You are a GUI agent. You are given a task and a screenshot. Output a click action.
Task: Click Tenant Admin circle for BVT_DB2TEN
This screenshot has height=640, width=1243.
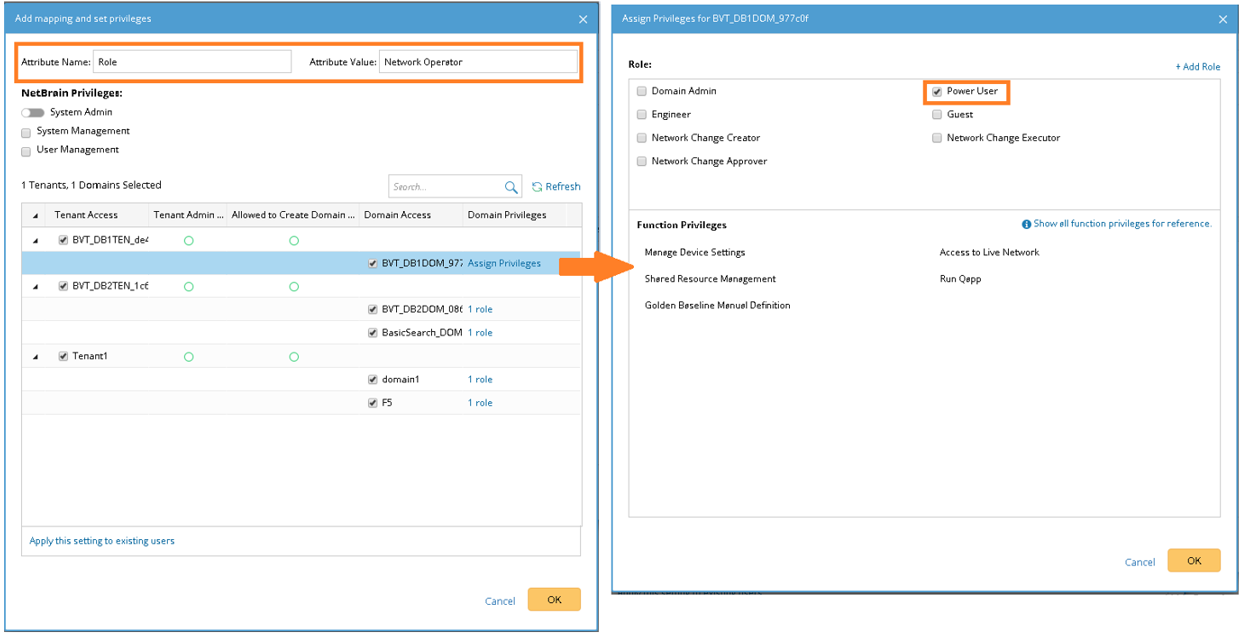coord(188,286)
